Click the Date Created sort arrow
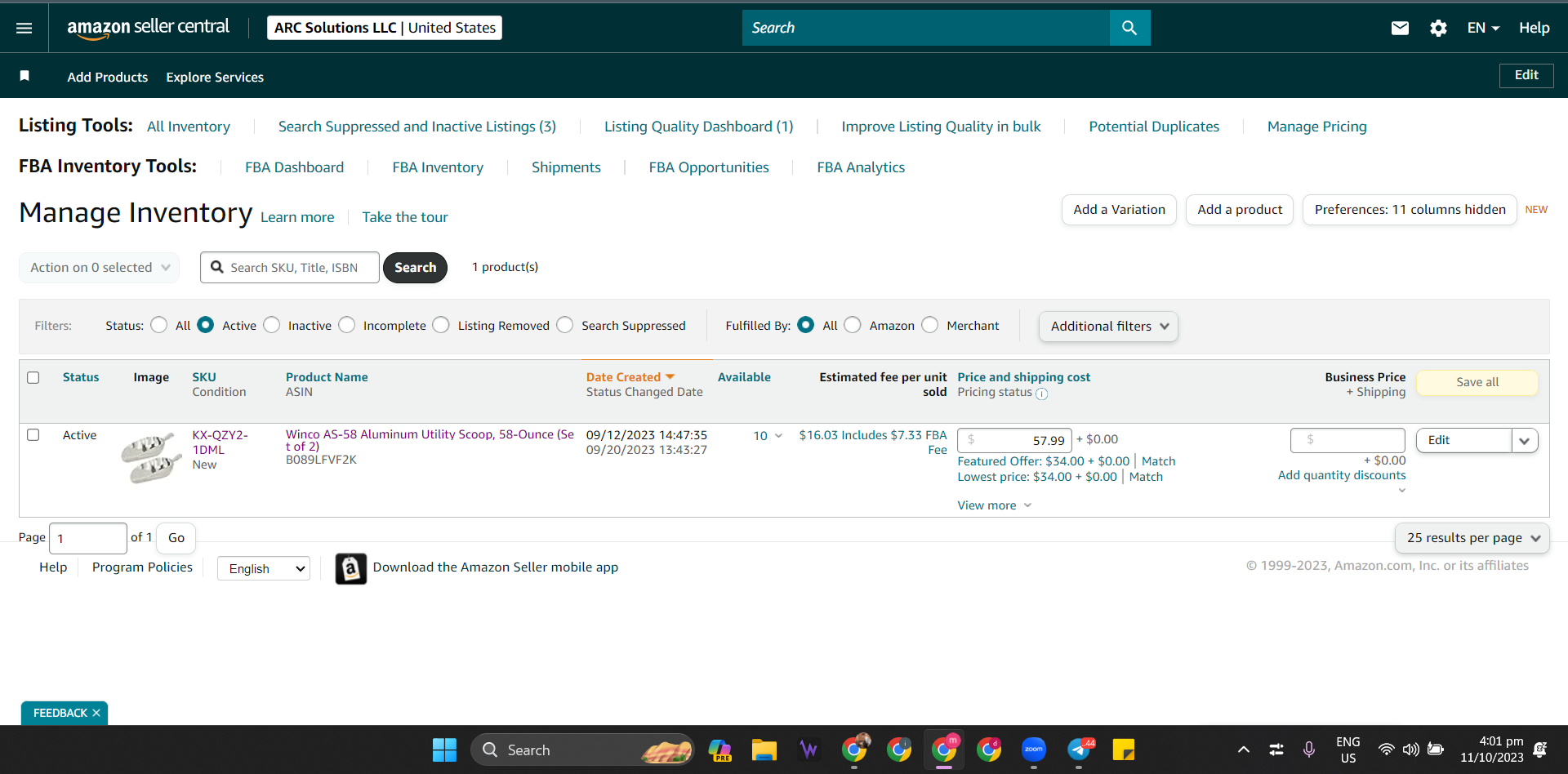 click(x=670, y=377)
